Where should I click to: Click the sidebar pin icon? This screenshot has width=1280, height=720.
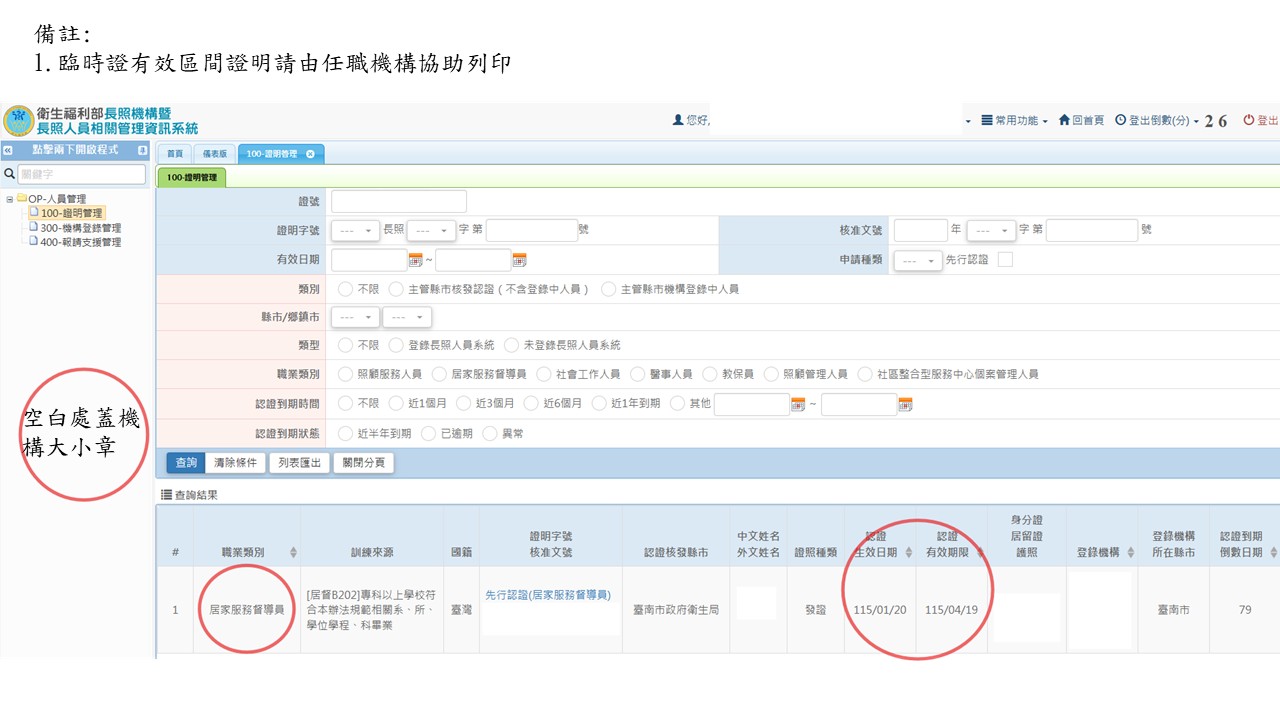click(142, 150)
